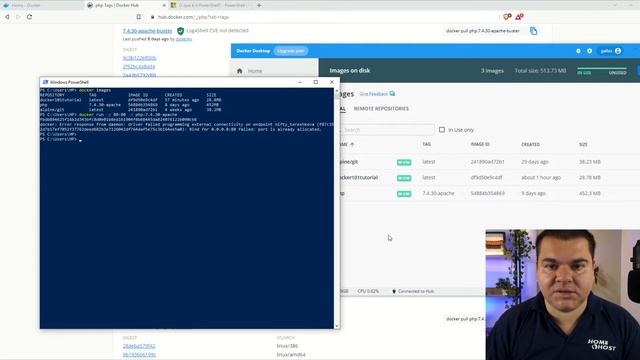Viewport: 640px width, 360px height.
Task: Click the IN USE badge on php row
Action: click(x=404, y=193)
